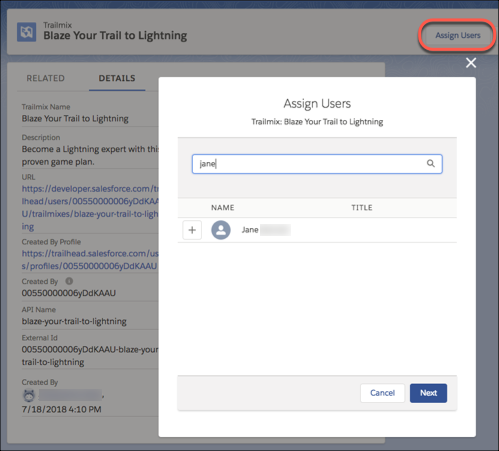Click the Trailmix record icon in header
Viewport: 499px width, 451px height.
click(27, 32)
